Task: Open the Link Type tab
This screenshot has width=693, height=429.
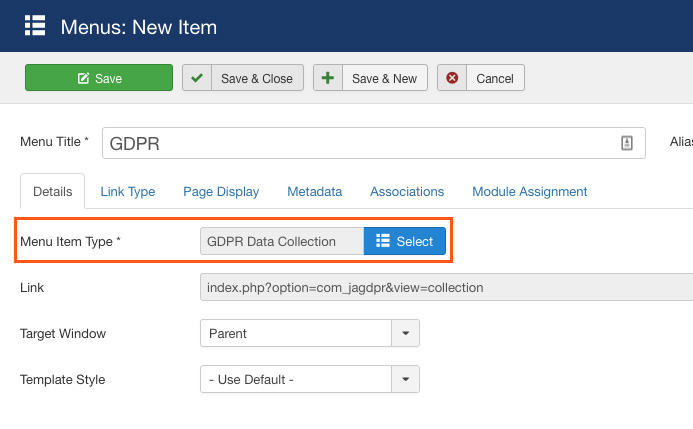Action: pos(128,191)
